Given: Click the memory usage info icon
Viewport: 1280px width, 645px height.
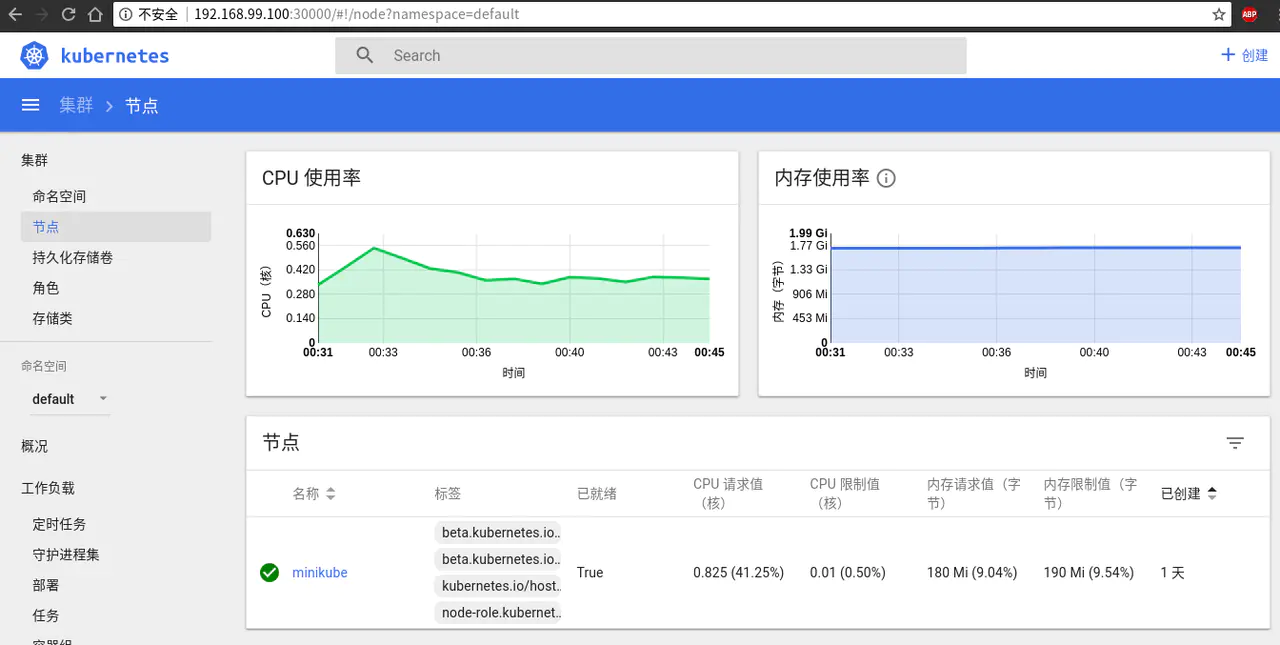Looking at the screenshot, I should [x=886, y=178].
